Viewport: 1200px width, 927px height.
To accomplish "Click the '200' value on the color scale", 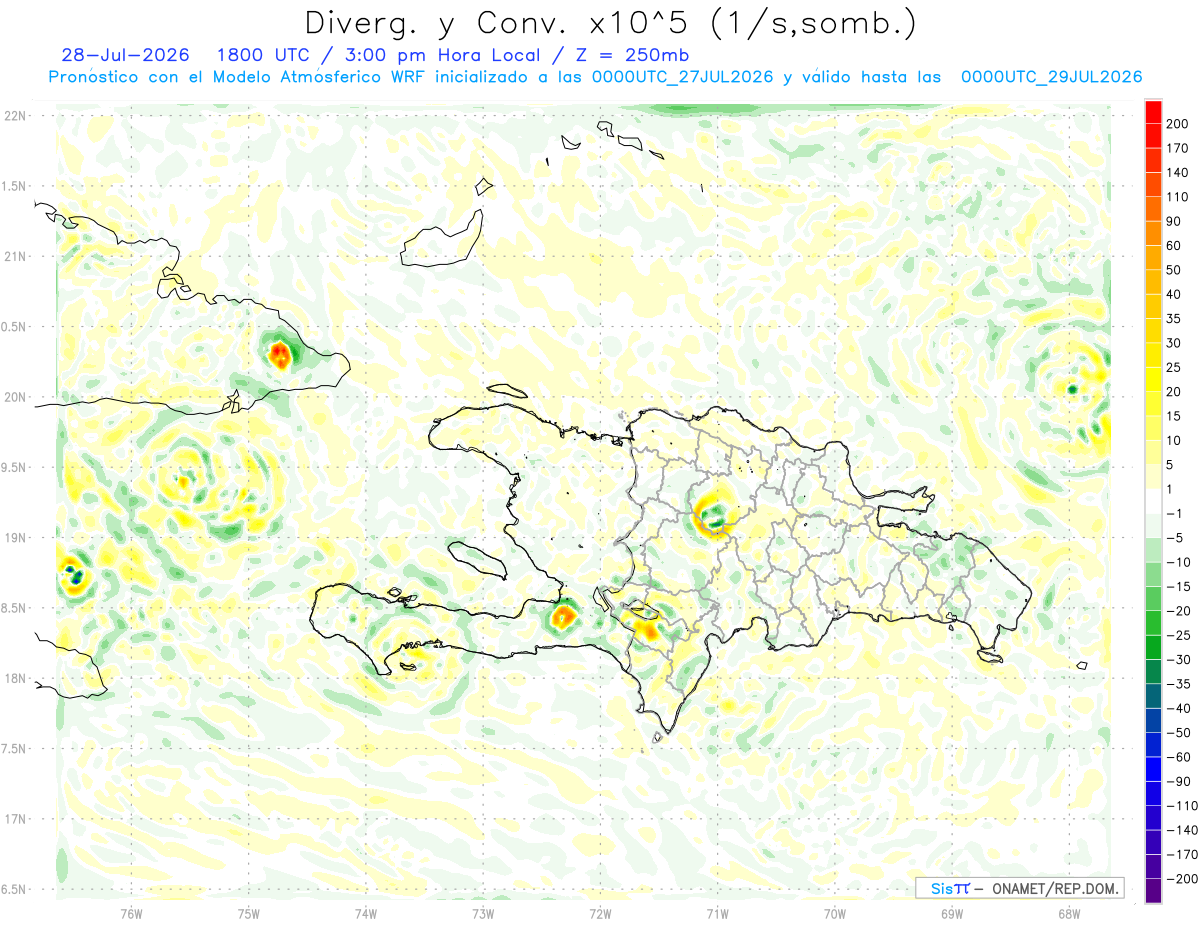I will pyautogui.click(x=1177, y=123).
